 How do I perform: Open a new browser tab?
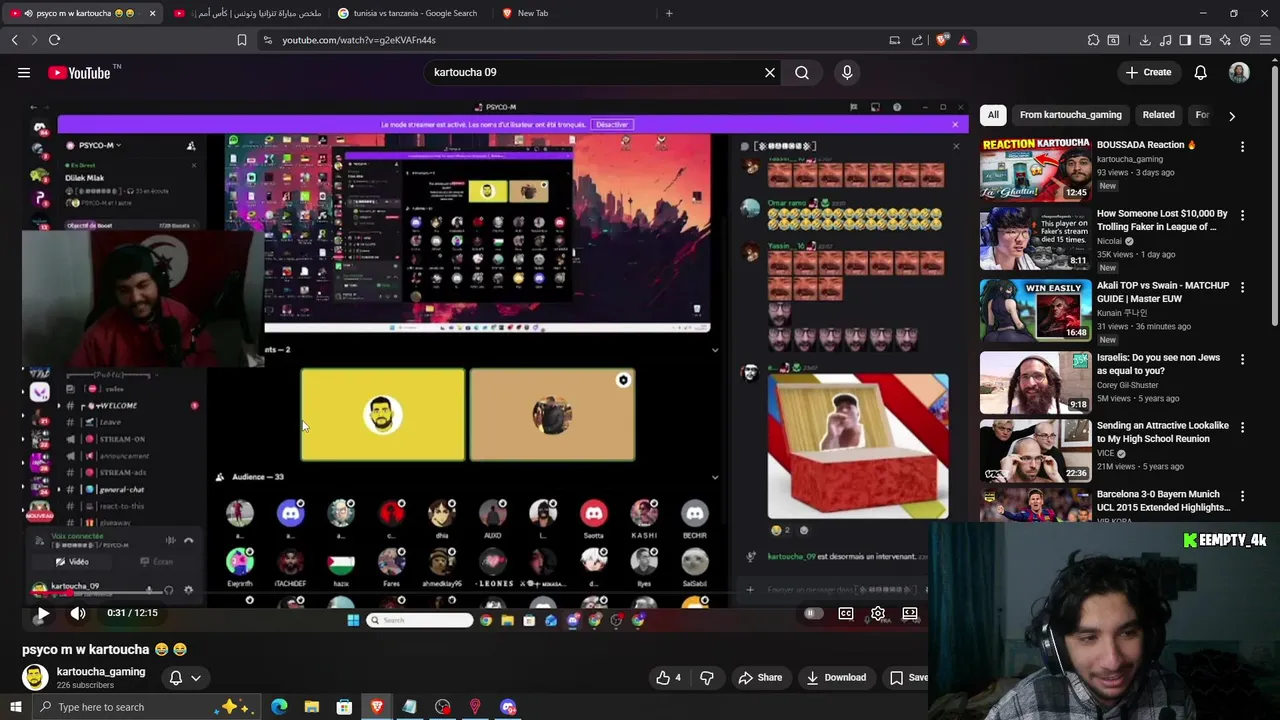coord(669,13)
